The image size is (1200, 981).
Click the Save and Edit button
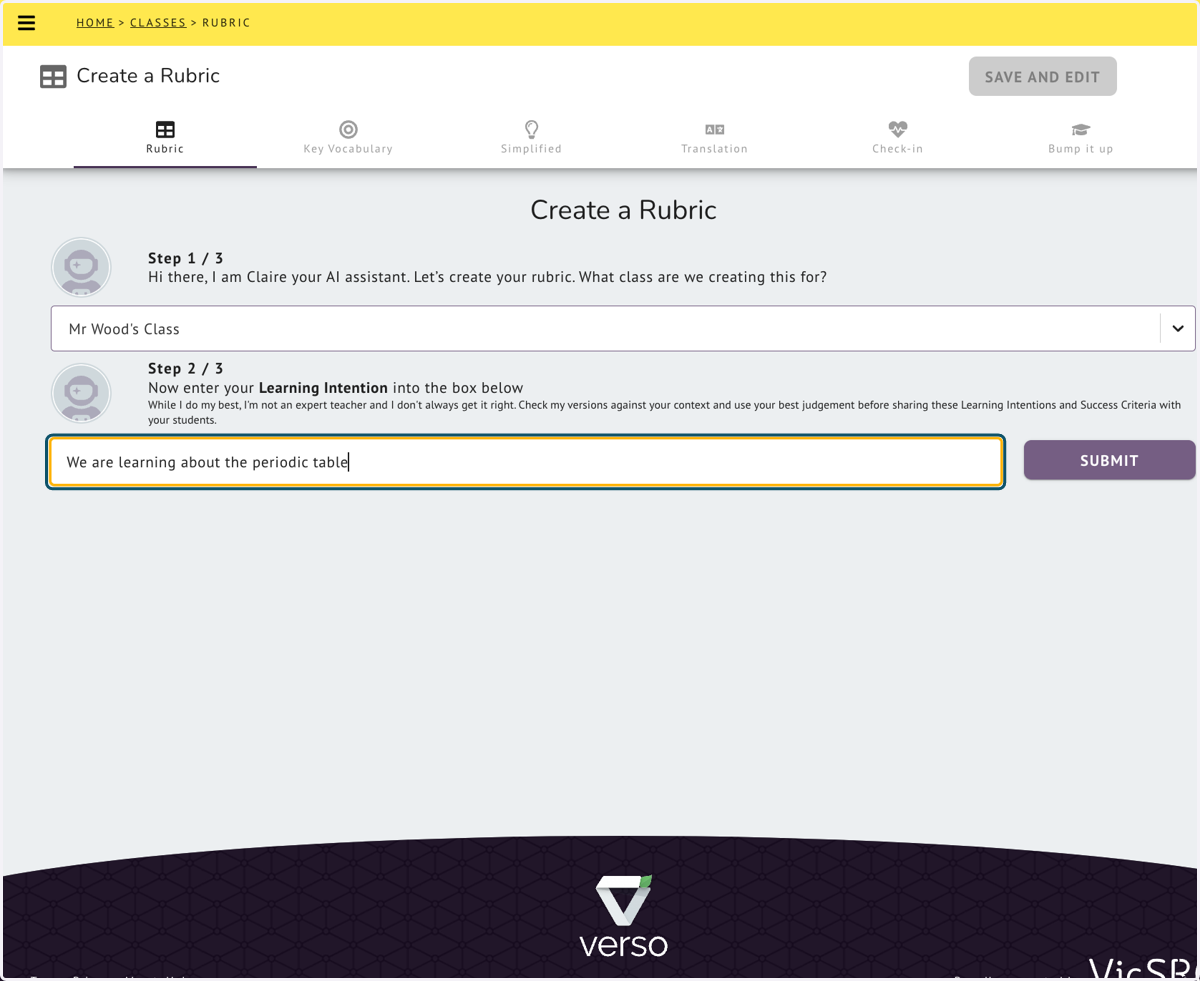[x=1042, y=76]
